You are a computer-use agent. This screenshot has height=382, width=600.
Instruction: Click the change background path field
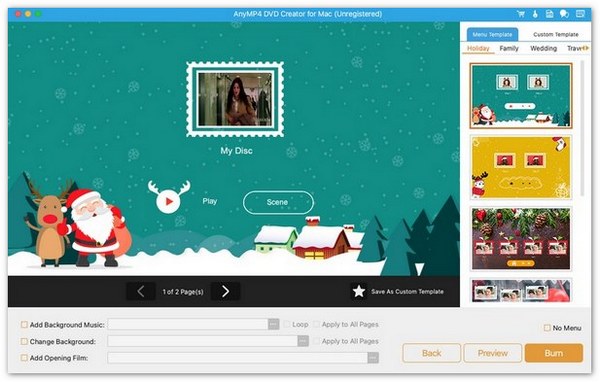[202, 341]
